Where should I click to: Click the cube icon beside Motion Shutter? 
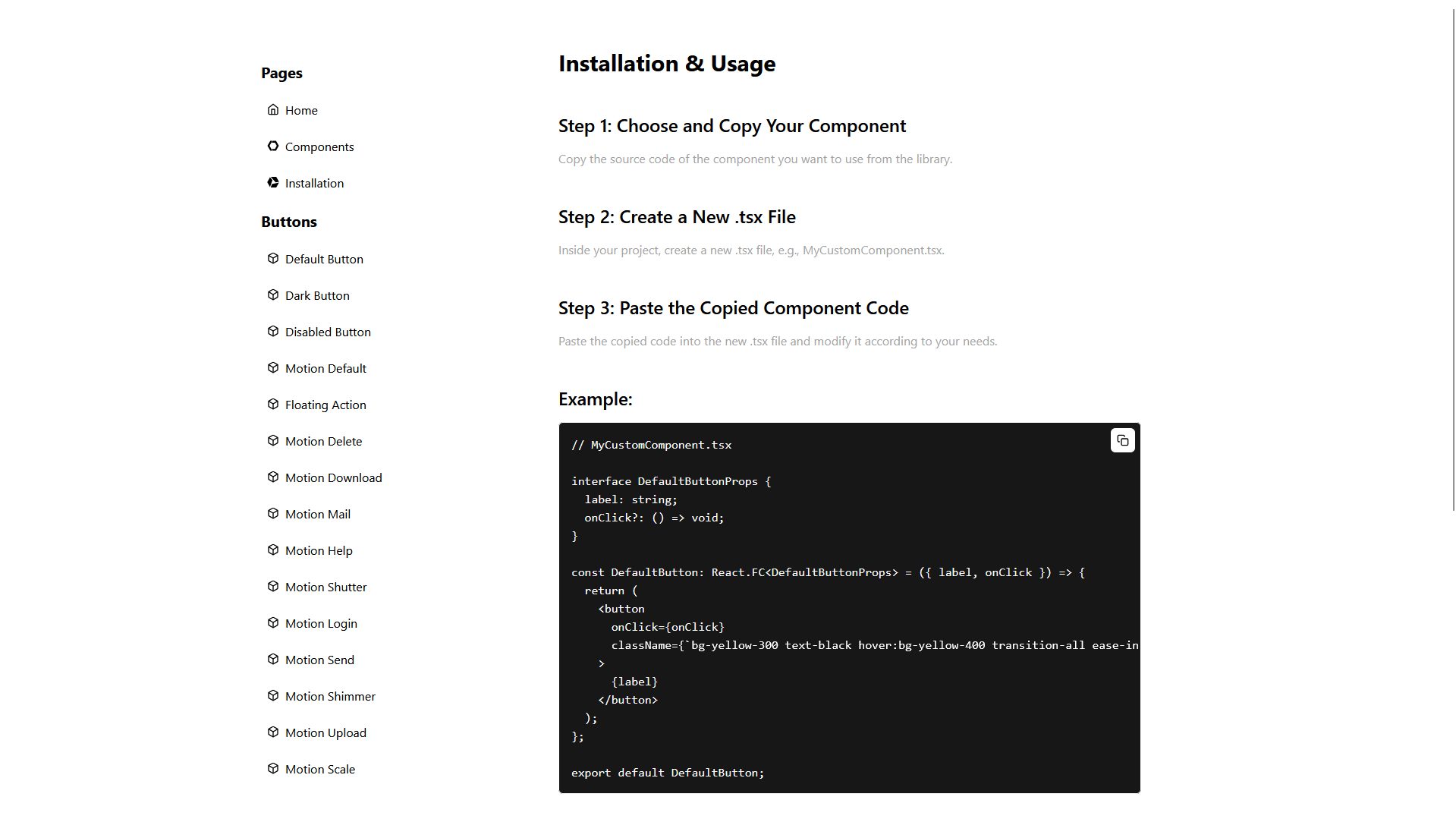tap(273, 586)
